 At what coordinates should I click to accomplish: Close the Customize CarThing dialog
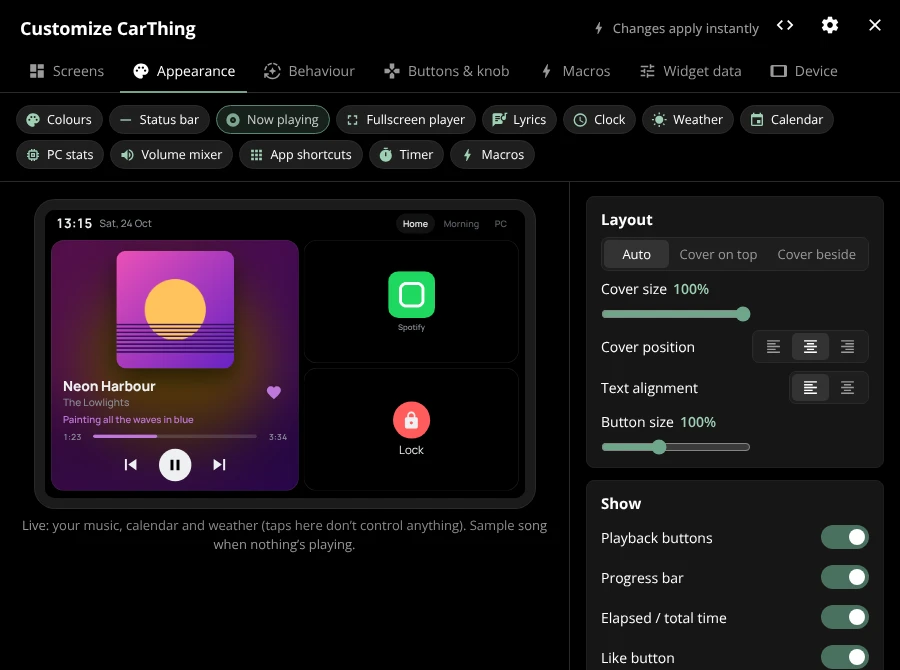874,25
